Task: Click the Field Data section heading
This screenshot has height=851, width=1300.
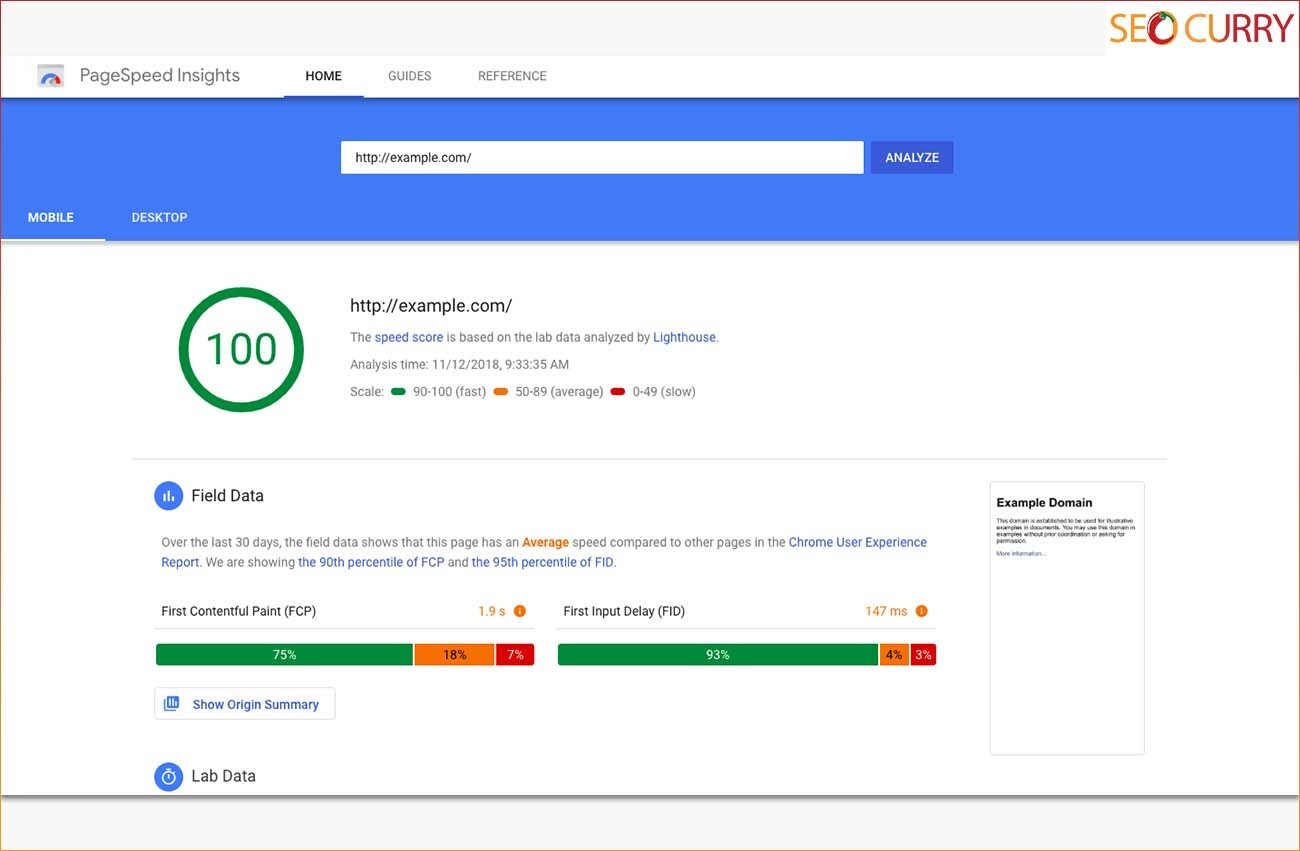Action: (x=228, y=496)
